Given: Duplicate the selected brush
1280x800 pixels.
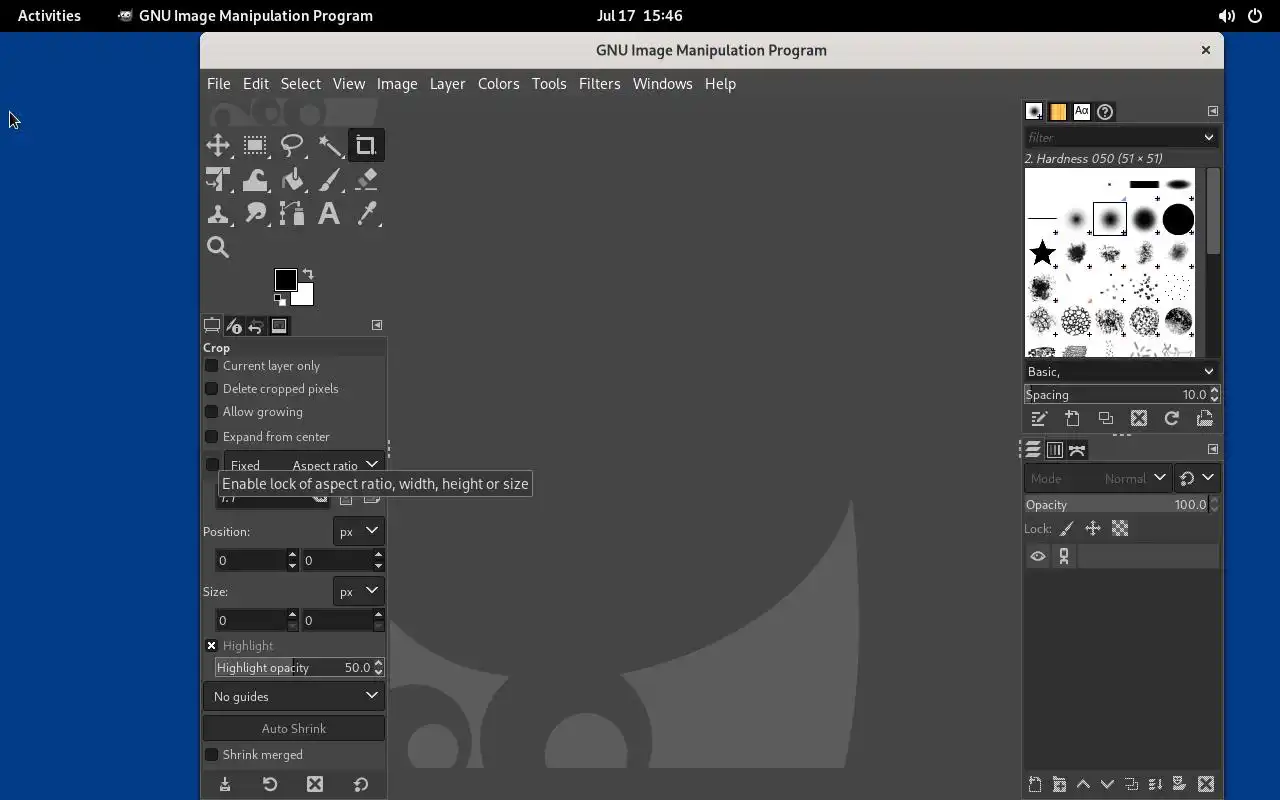Looking at the screenshot, I should (1105, 418).
